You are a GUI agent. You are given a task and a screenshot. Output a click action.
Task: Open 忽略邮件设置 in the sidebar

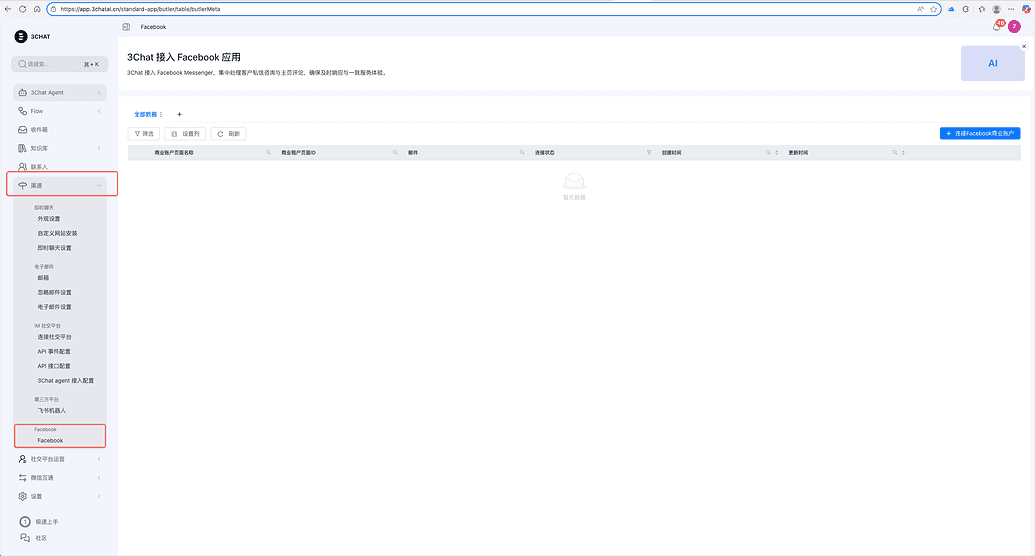coord(54,292)
